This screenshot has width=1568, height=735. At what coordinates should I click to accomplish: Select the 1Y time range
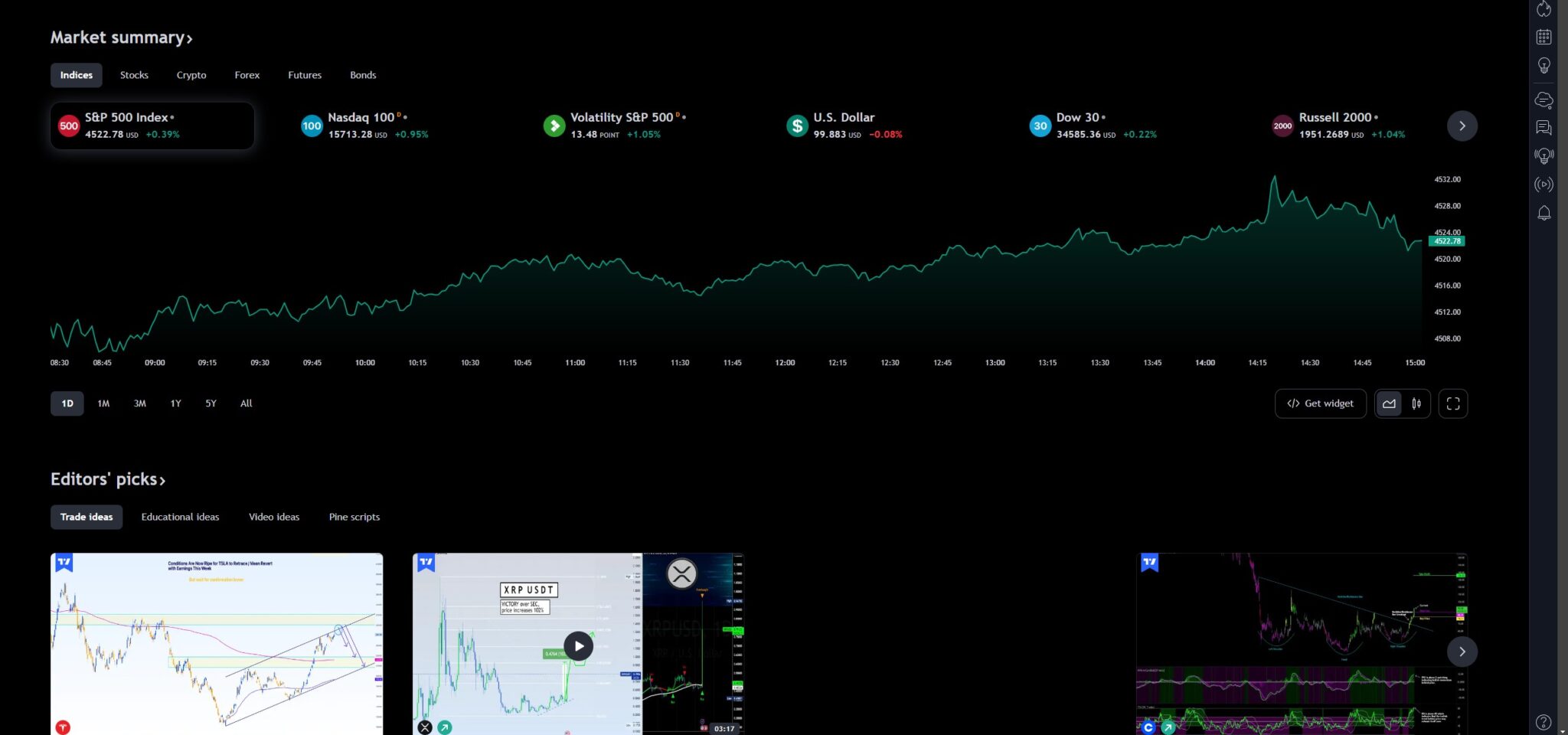point(175,403)
